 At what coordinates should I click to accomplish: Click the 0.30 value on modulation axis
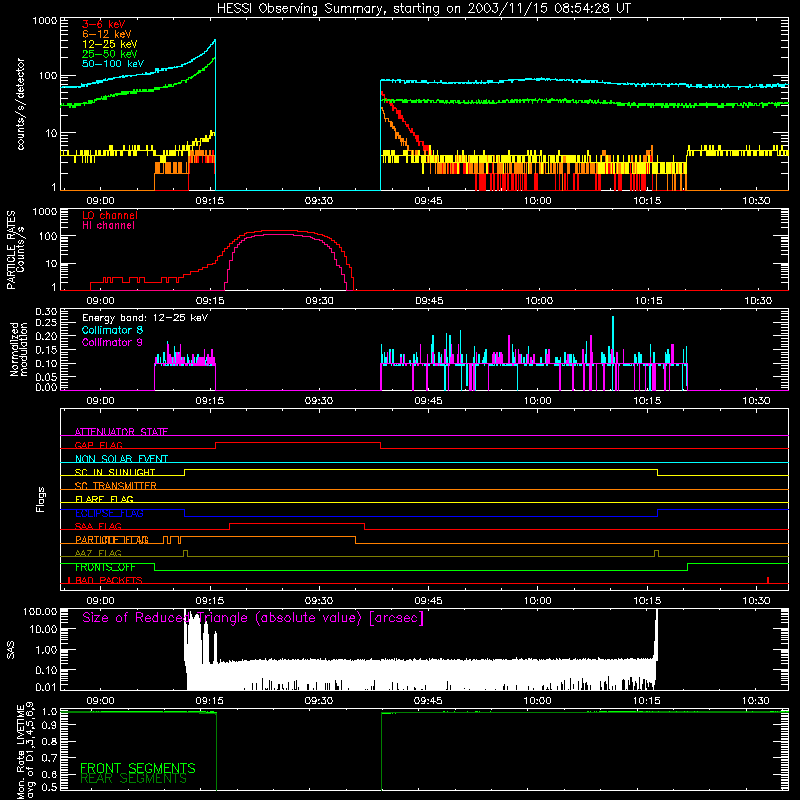46,312
